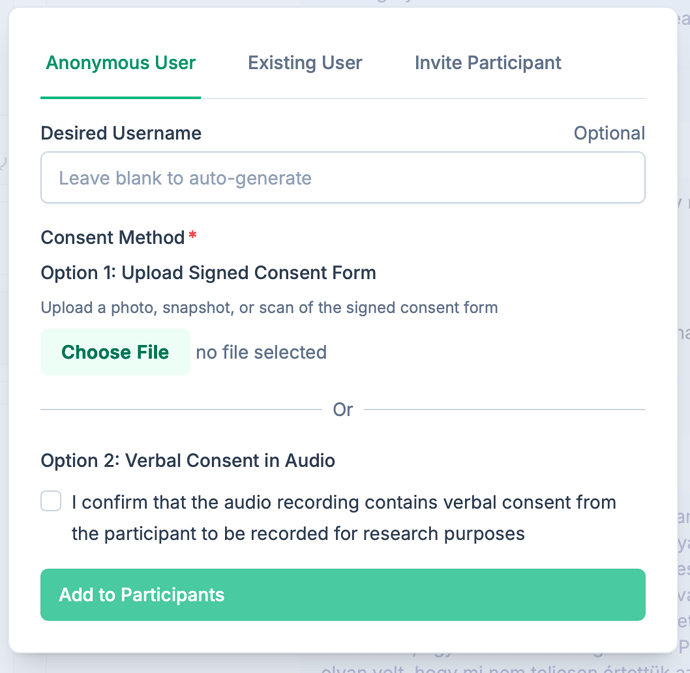Open the Existing User tab
The height and width of the screenshot is (673, 690).
point(305,63)
